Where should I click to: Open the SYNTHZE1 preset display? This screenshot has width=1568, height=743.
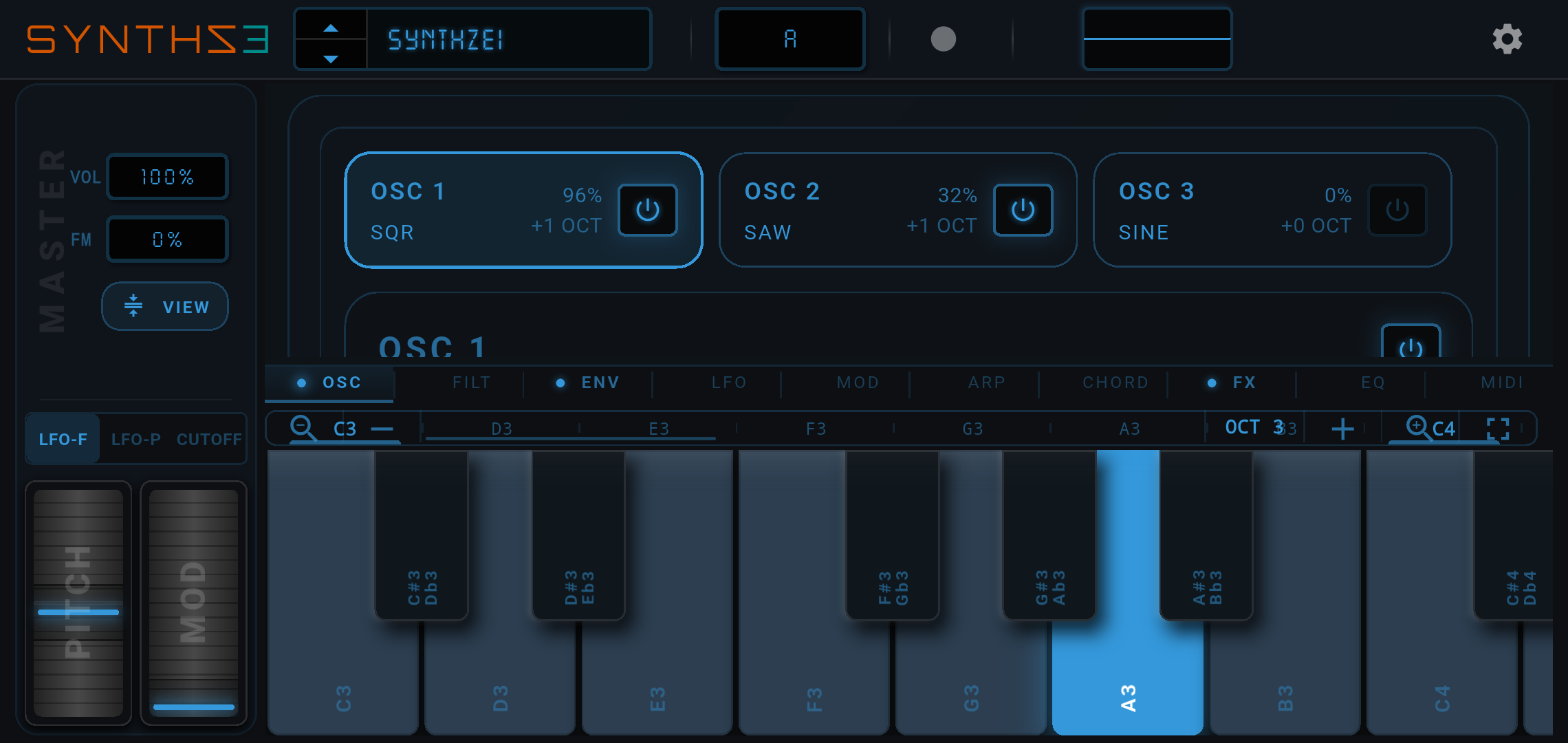pyautogui.click(x=509, y=39)
